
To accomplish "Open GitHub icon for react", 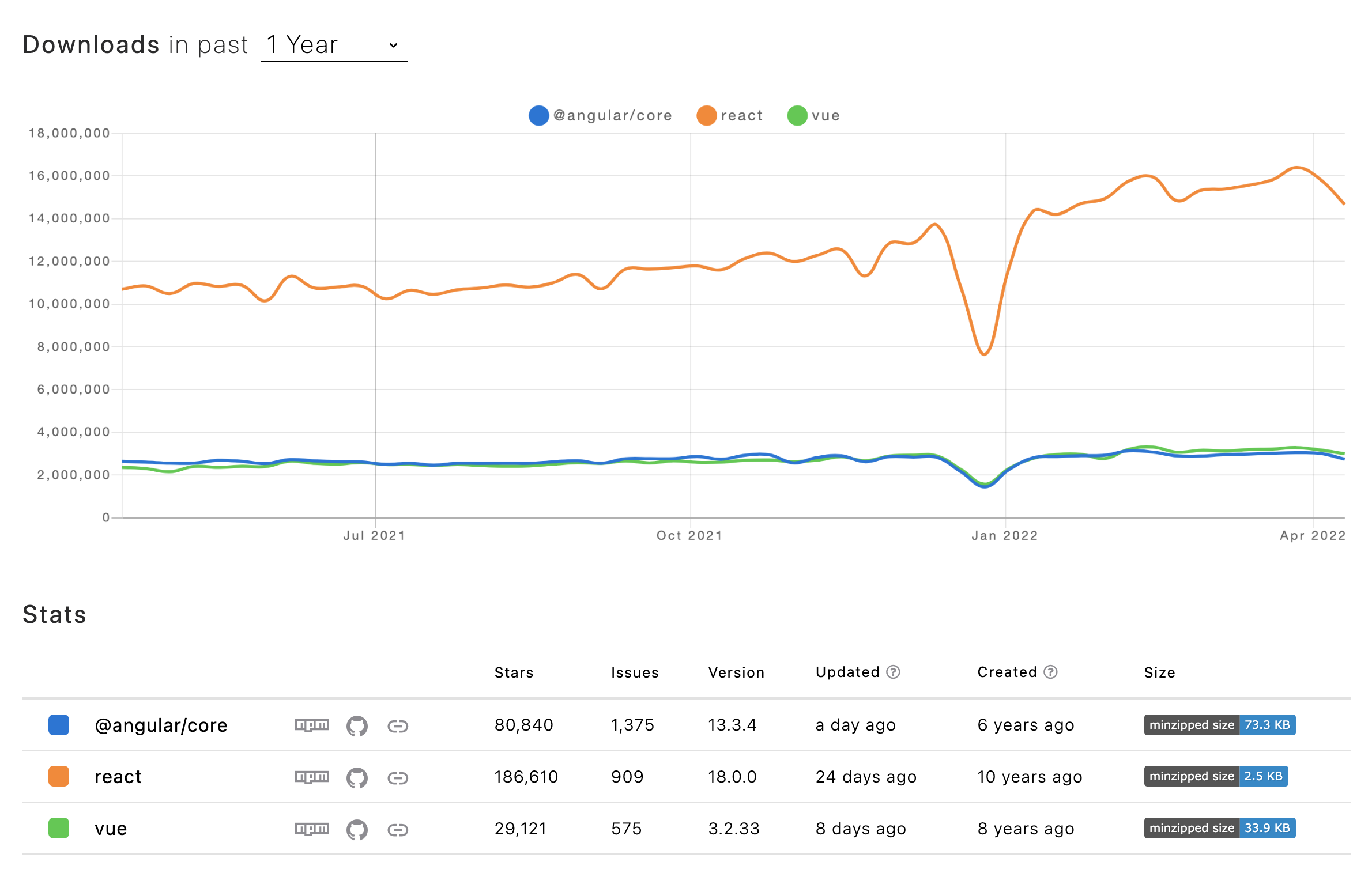I will coord(357,777).
